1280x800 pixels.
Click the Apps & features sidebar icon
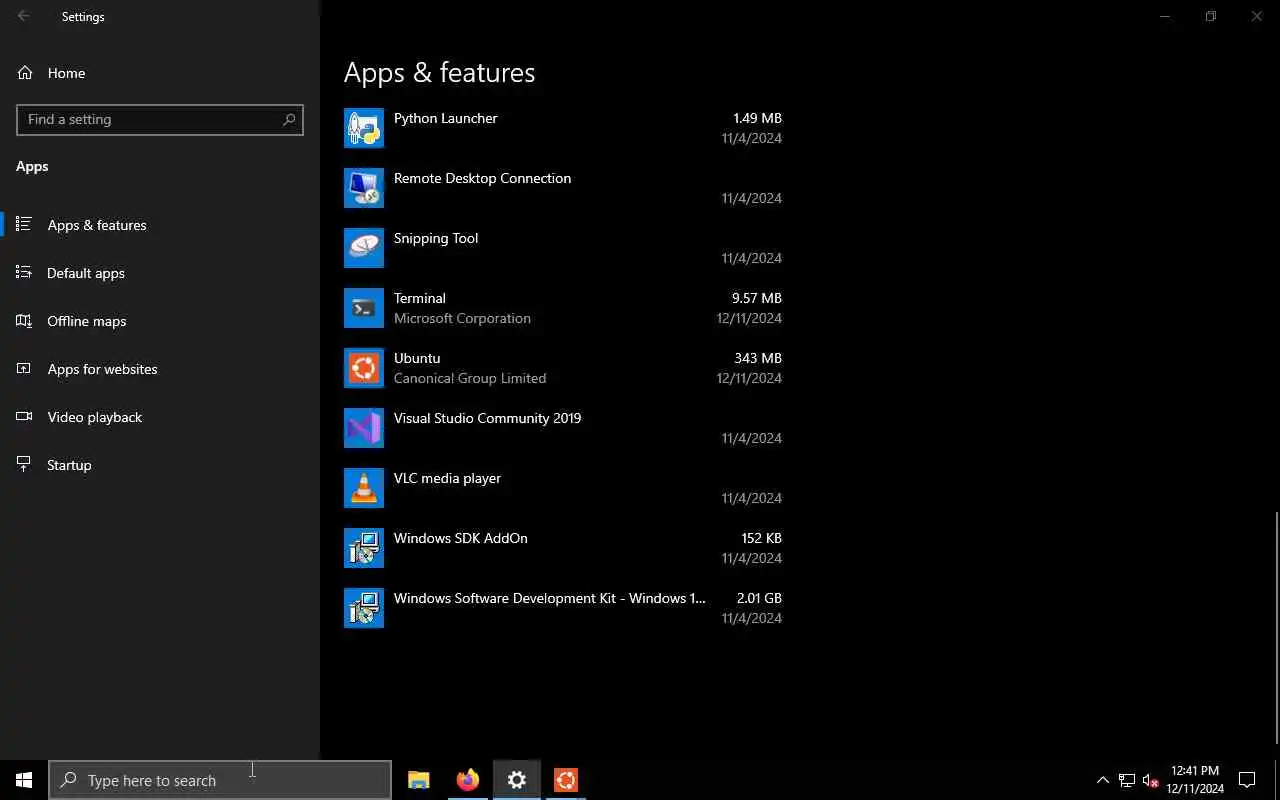24,225
